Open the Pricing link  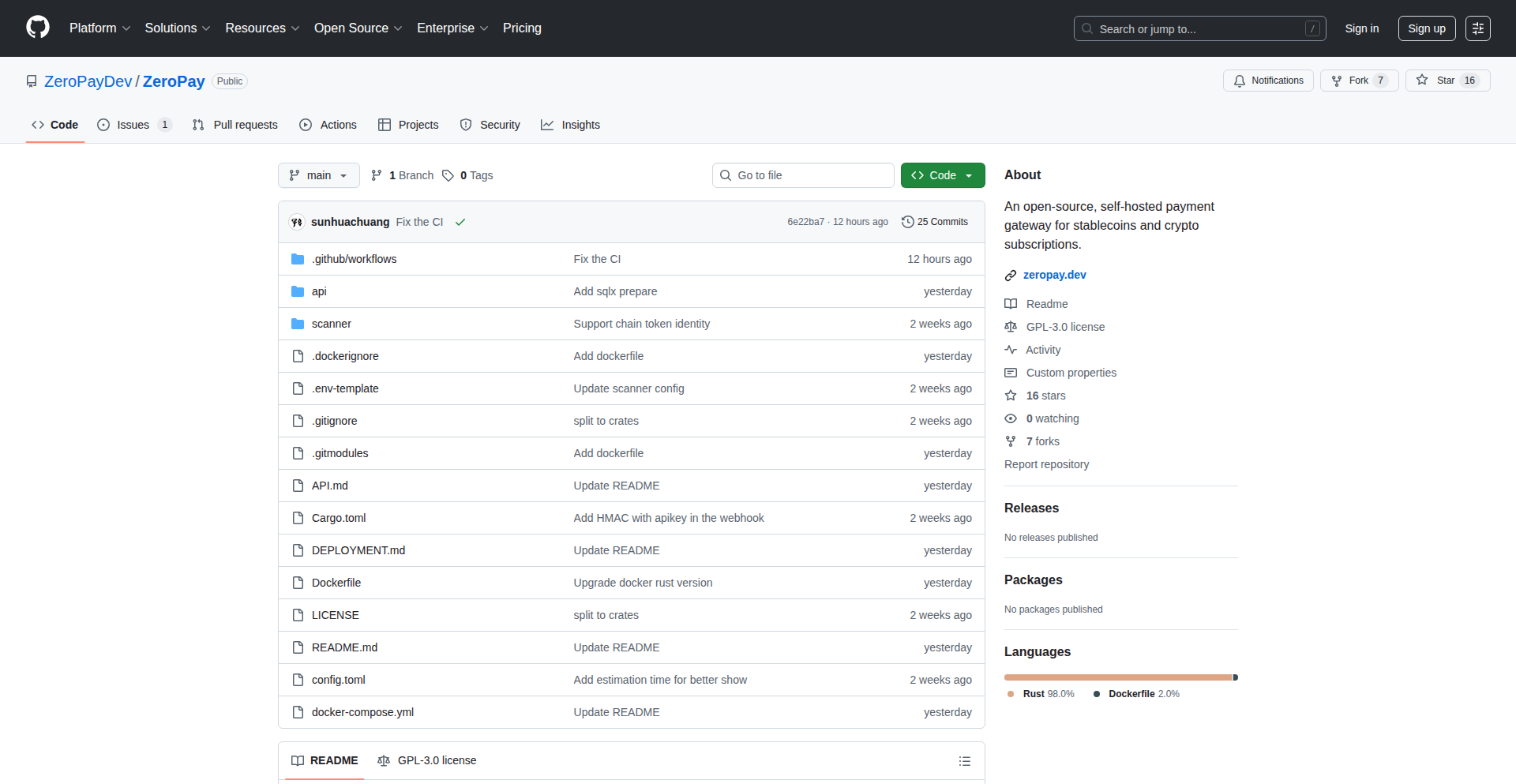point(522,28)
